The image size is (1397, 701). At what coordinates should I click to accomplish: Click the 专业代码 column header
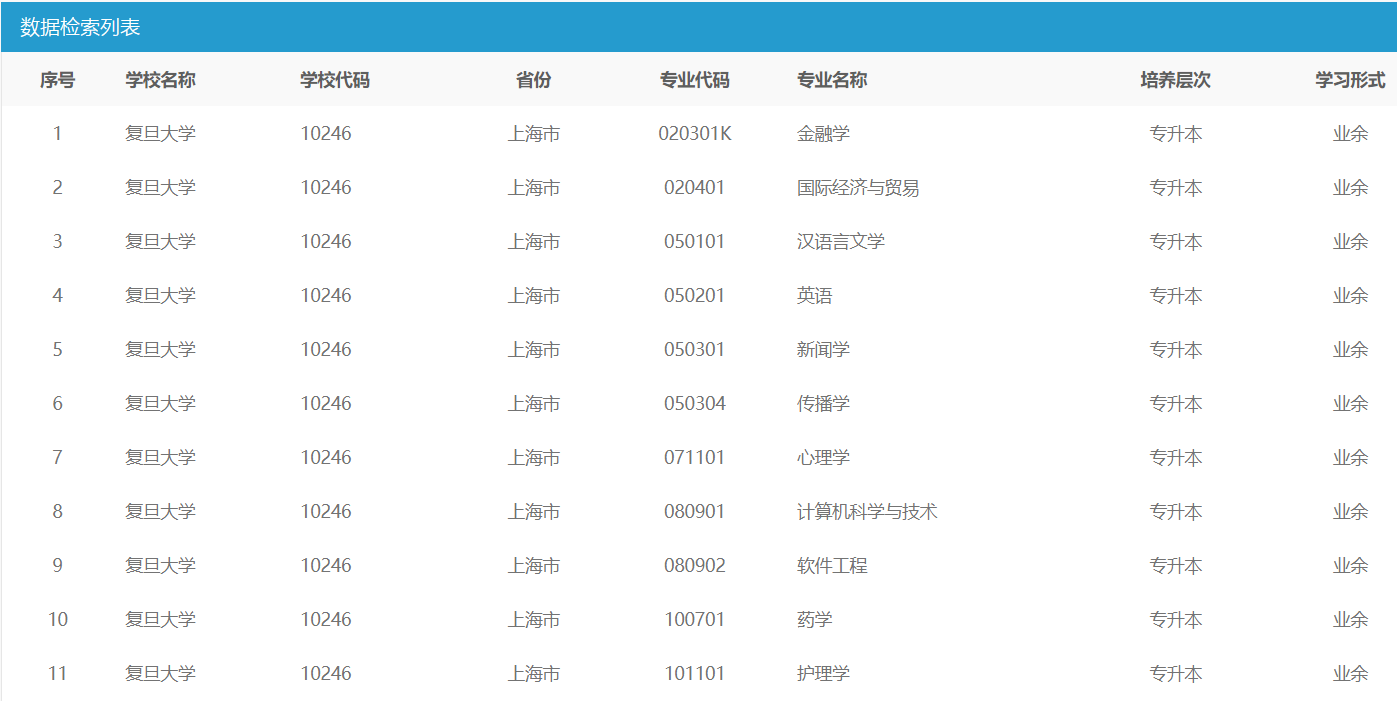694,80
